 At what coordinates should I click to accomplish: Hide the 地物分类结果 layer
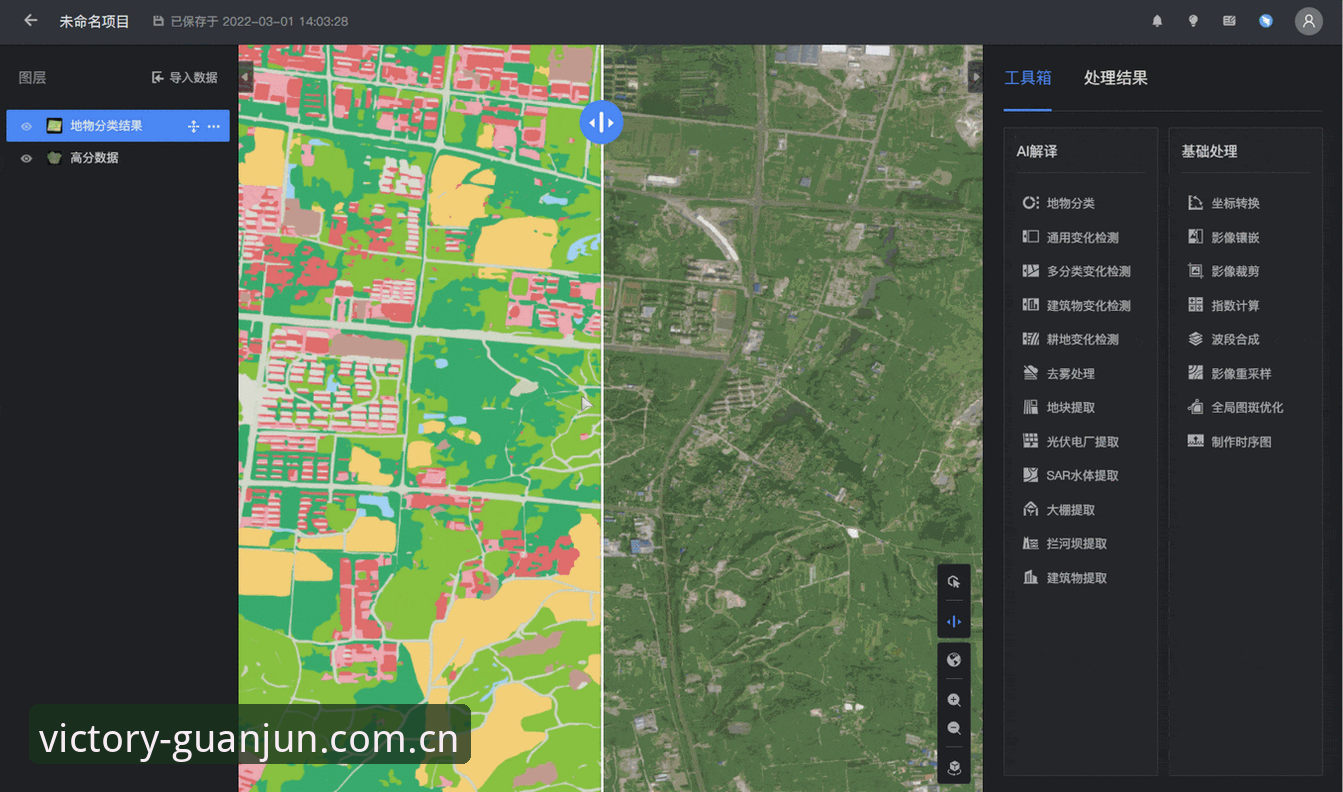click(27, 126)
